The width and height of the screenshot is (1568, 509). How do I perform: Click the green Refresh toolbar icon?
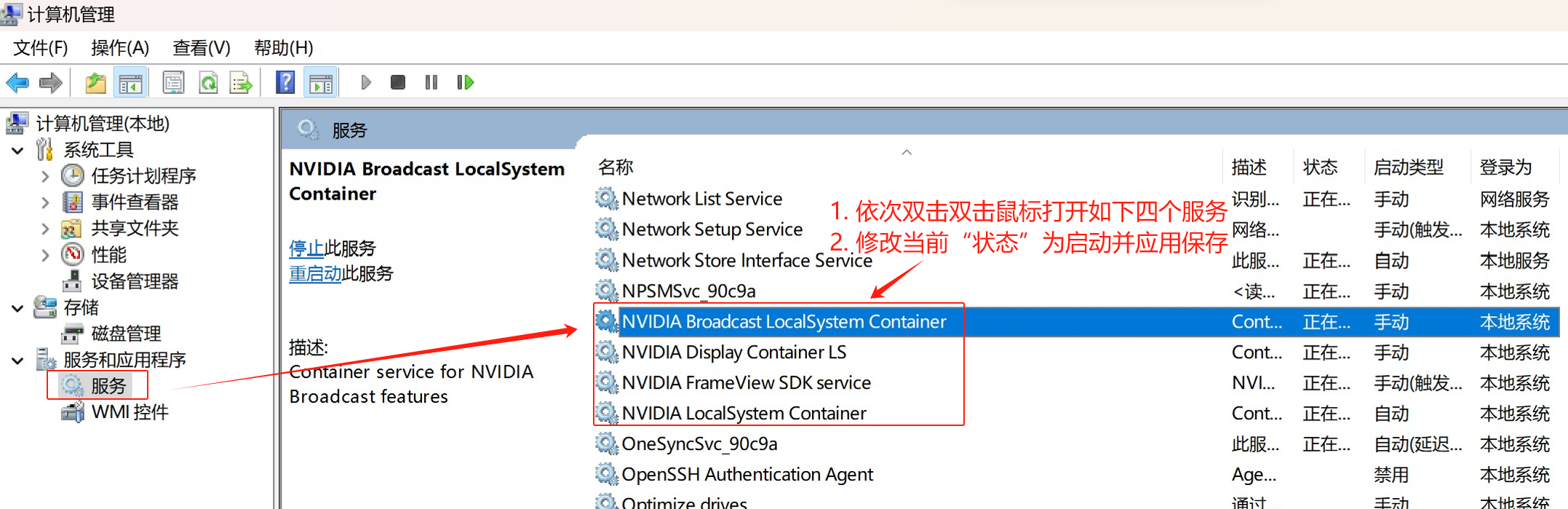[208, 83]
